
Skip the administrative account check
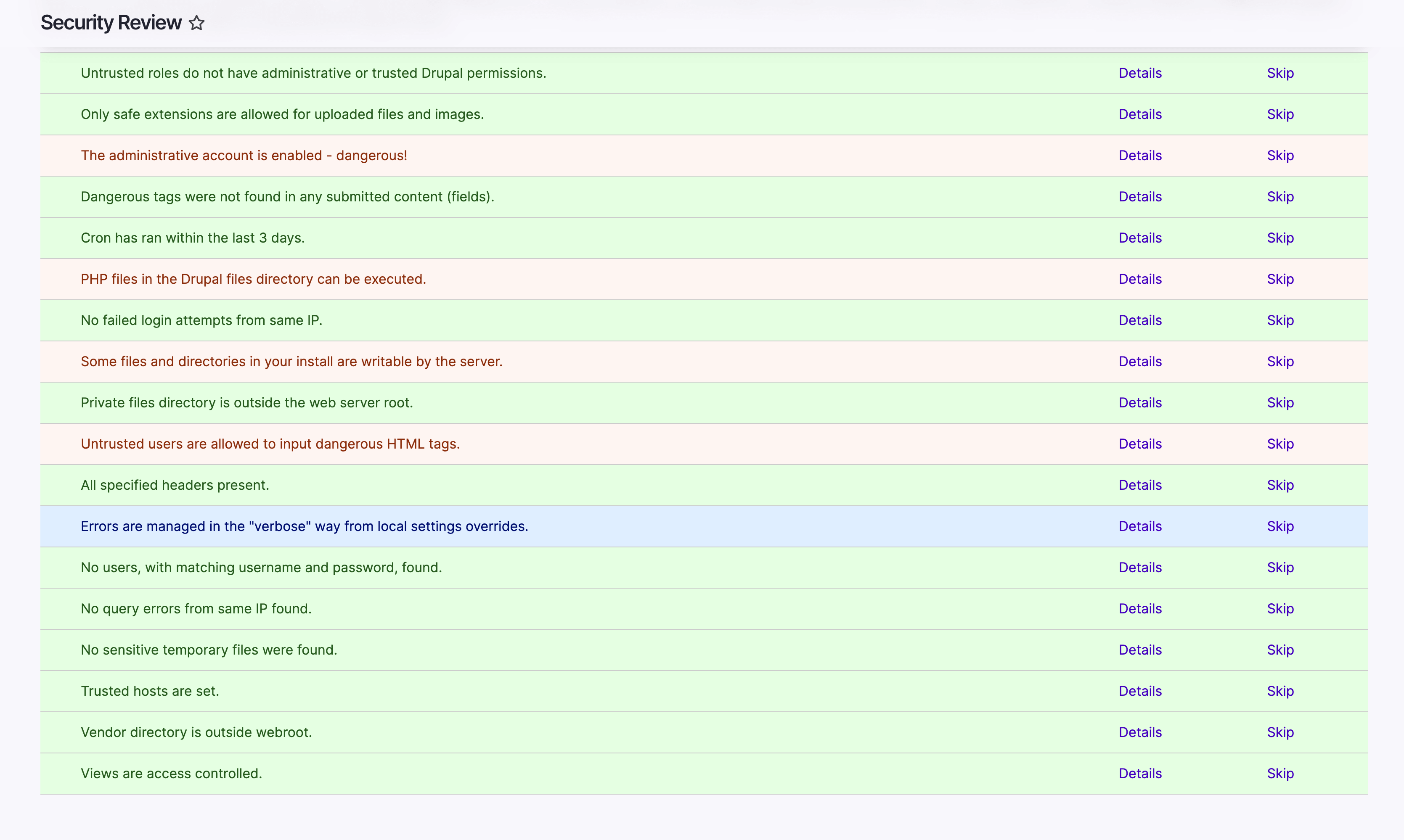pos(1281,155)
